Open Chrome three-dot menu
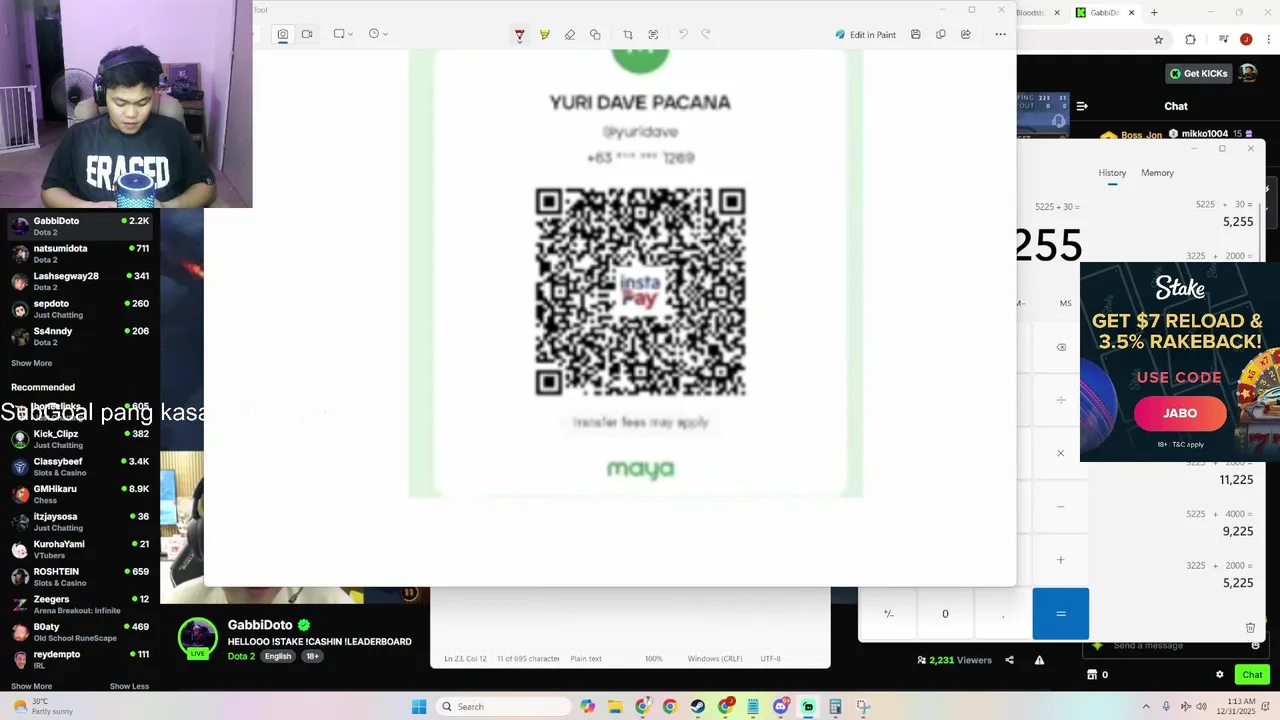This screenshot has height=720, width=1280. click(1268, 40)
